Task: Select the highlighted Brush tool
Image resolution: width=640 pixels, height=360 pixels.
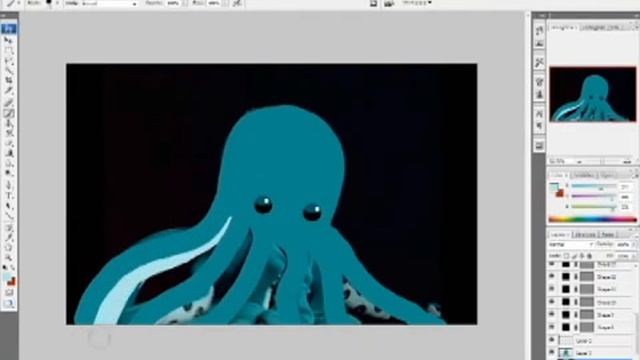Action: click(9, 113)
